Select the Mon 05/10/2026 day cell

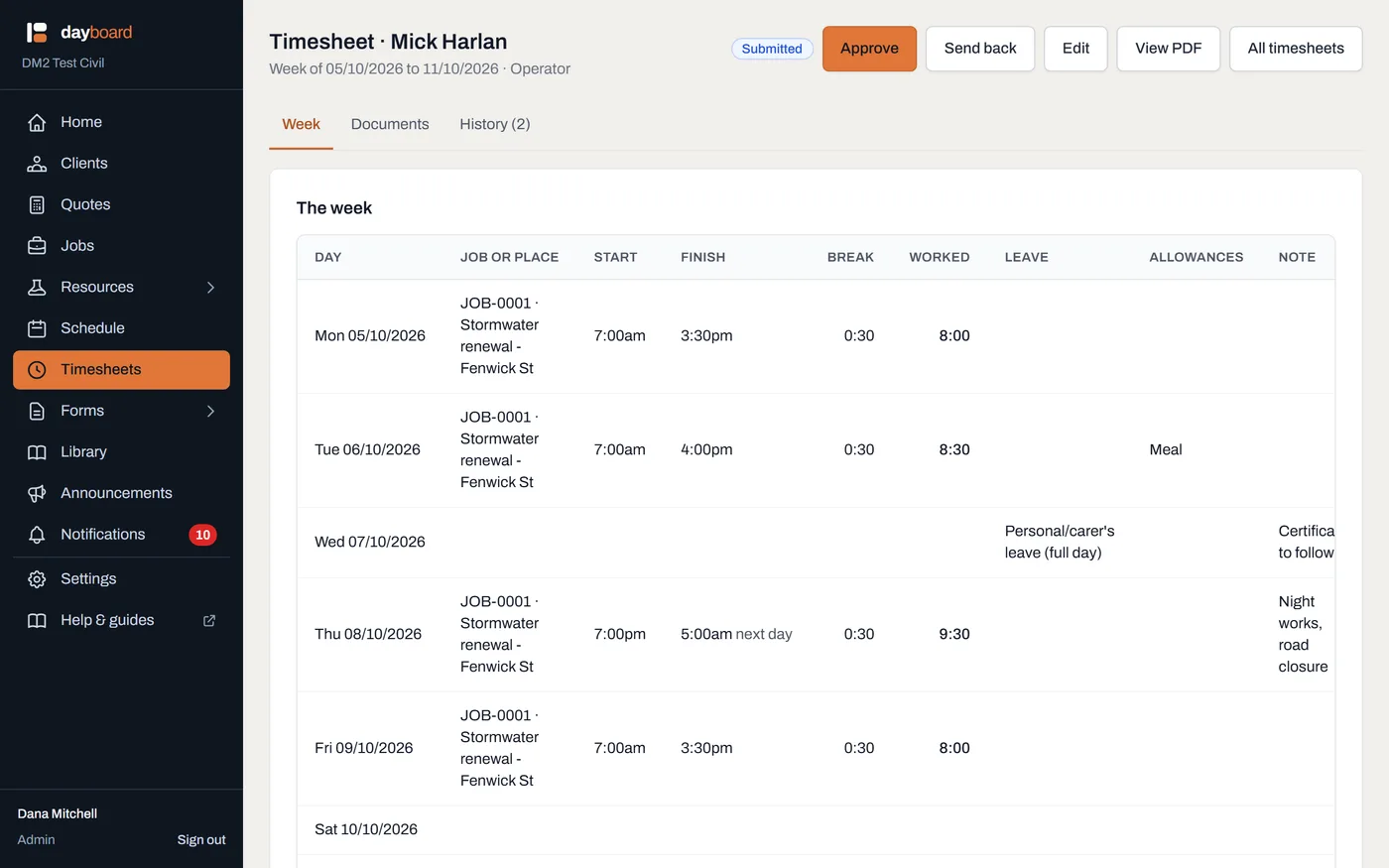click(370, 335)
